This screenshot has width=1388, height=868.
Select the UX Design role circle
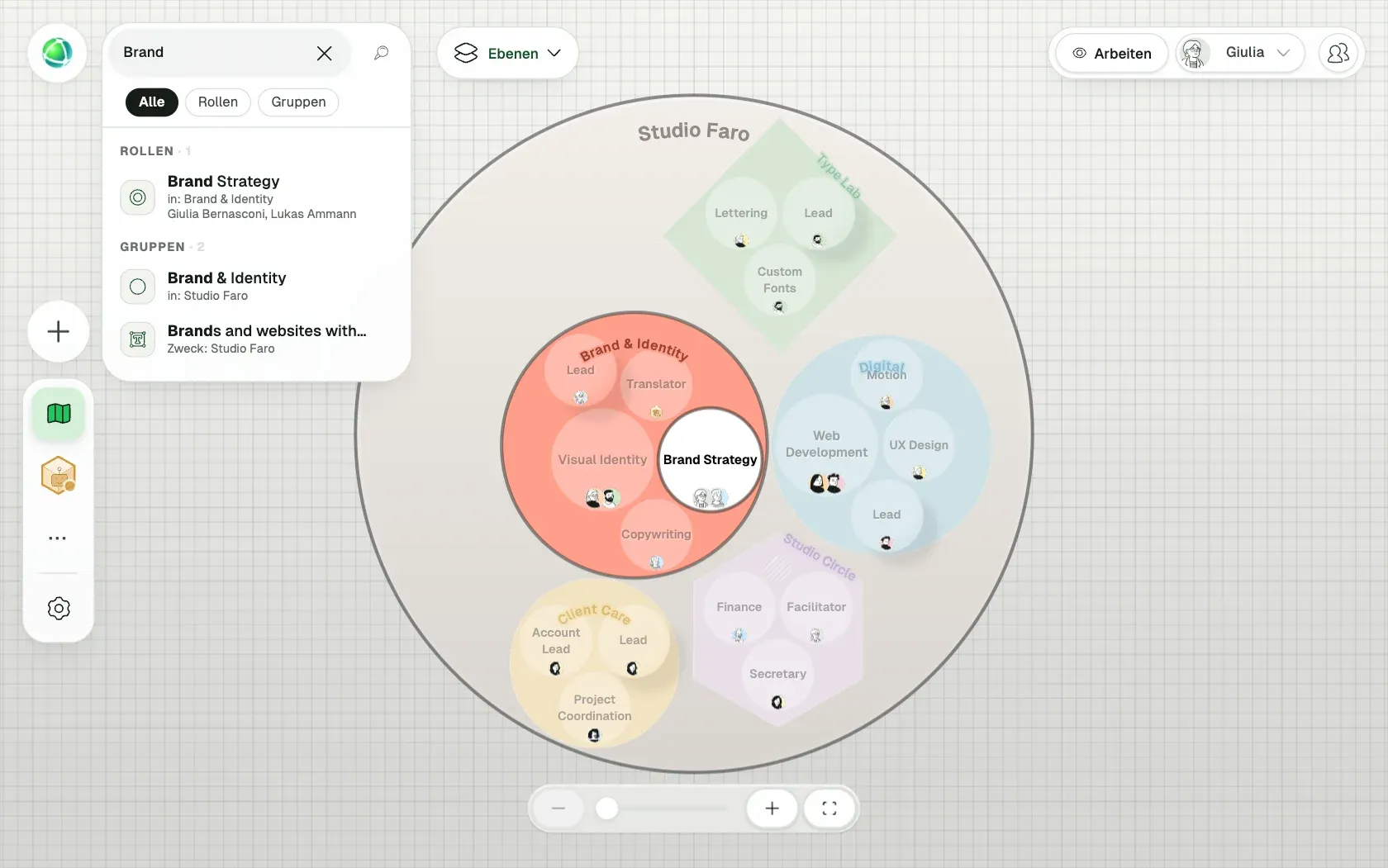[919, 445]
